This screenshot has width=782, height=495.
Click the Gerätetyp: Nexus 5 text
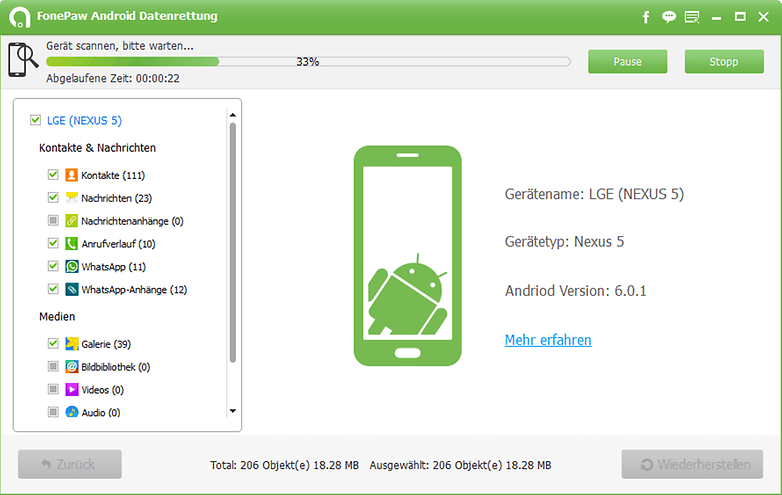[x=565, y=242]
